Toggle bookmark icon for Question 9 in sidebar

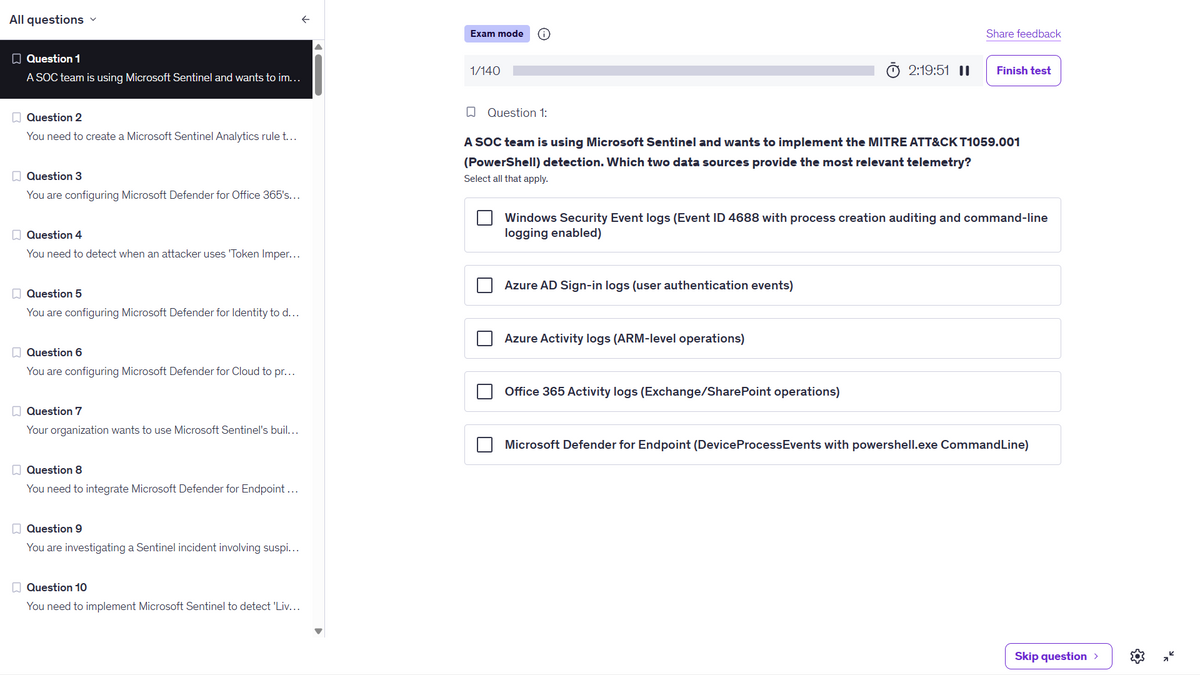16,528
